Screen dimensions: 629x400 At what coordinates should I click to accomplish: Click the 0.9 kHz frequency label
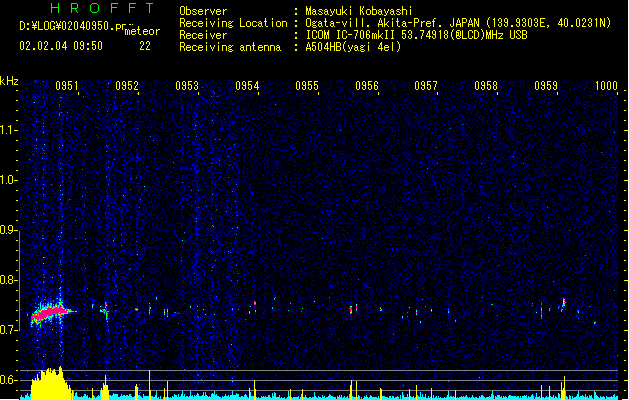(x=8, y=230)
